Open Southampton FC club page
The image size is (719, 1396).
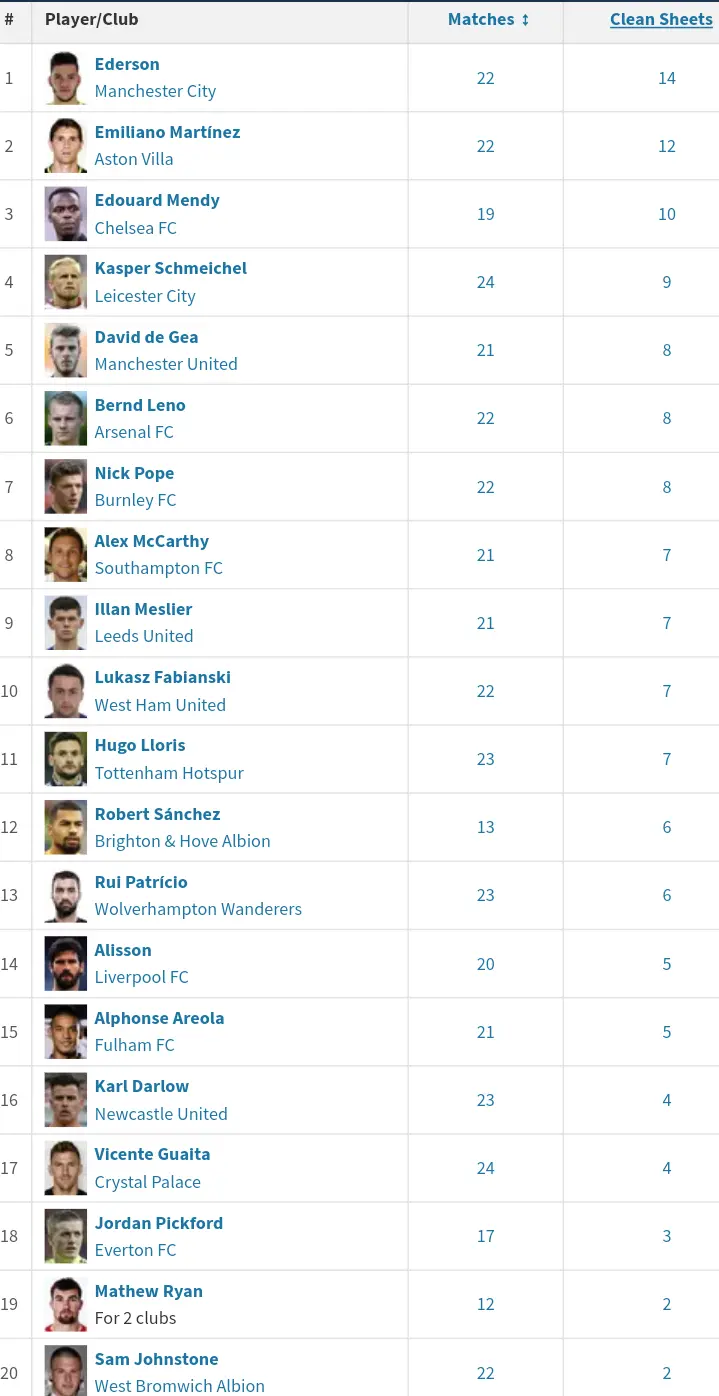158,568
